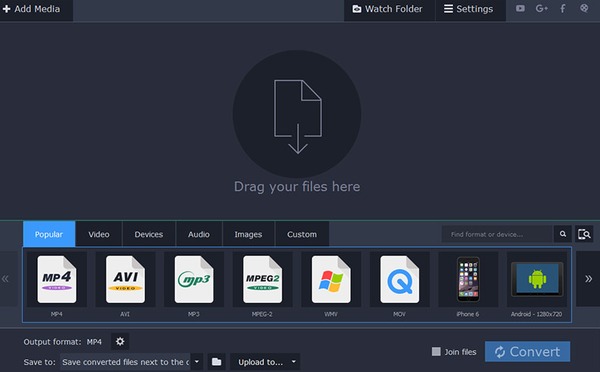Open the Upload to dropdown
The image size is (600, 372).
click(265, 362)
